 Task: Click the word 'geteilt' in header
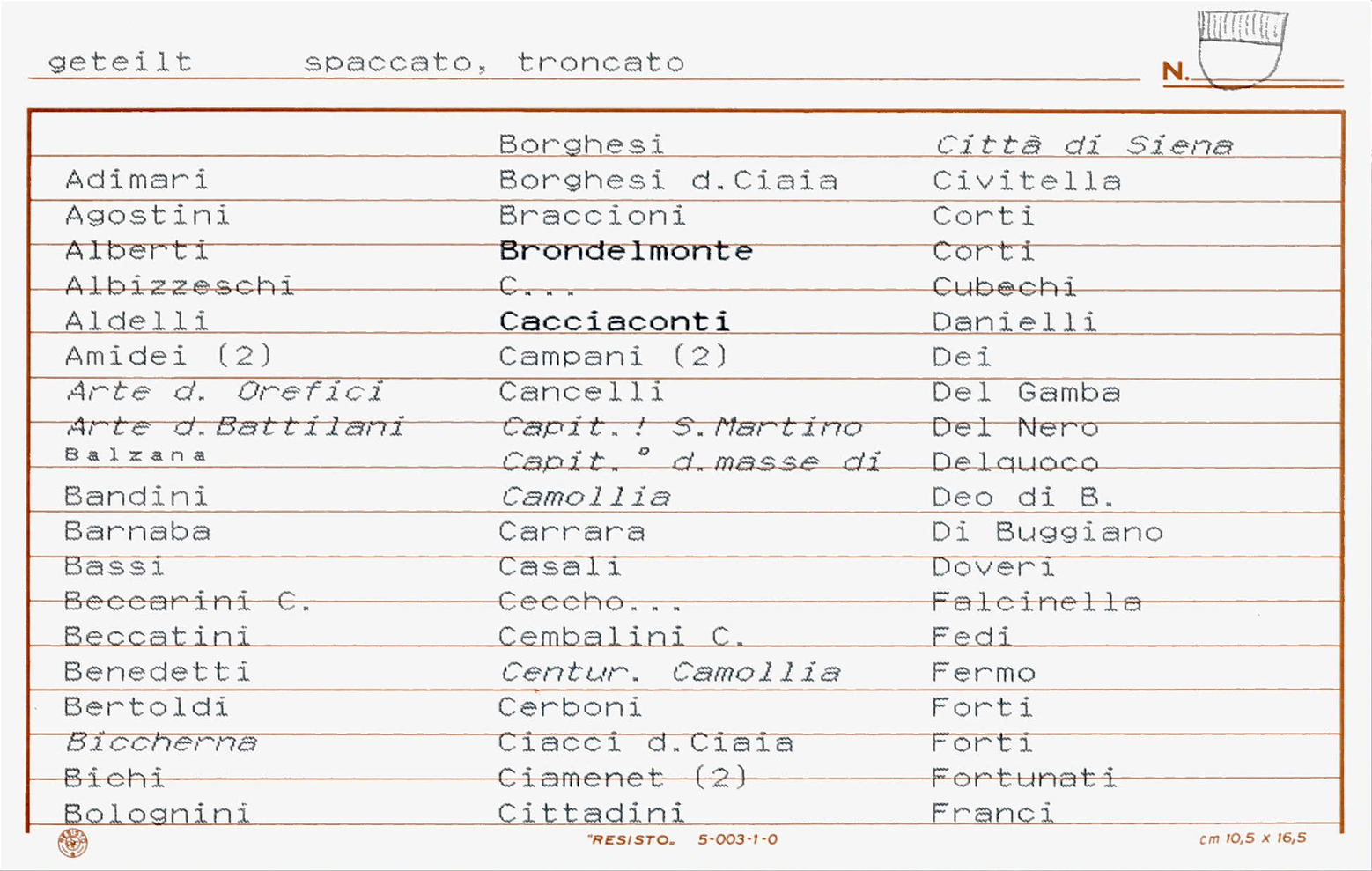coord(120,63)
